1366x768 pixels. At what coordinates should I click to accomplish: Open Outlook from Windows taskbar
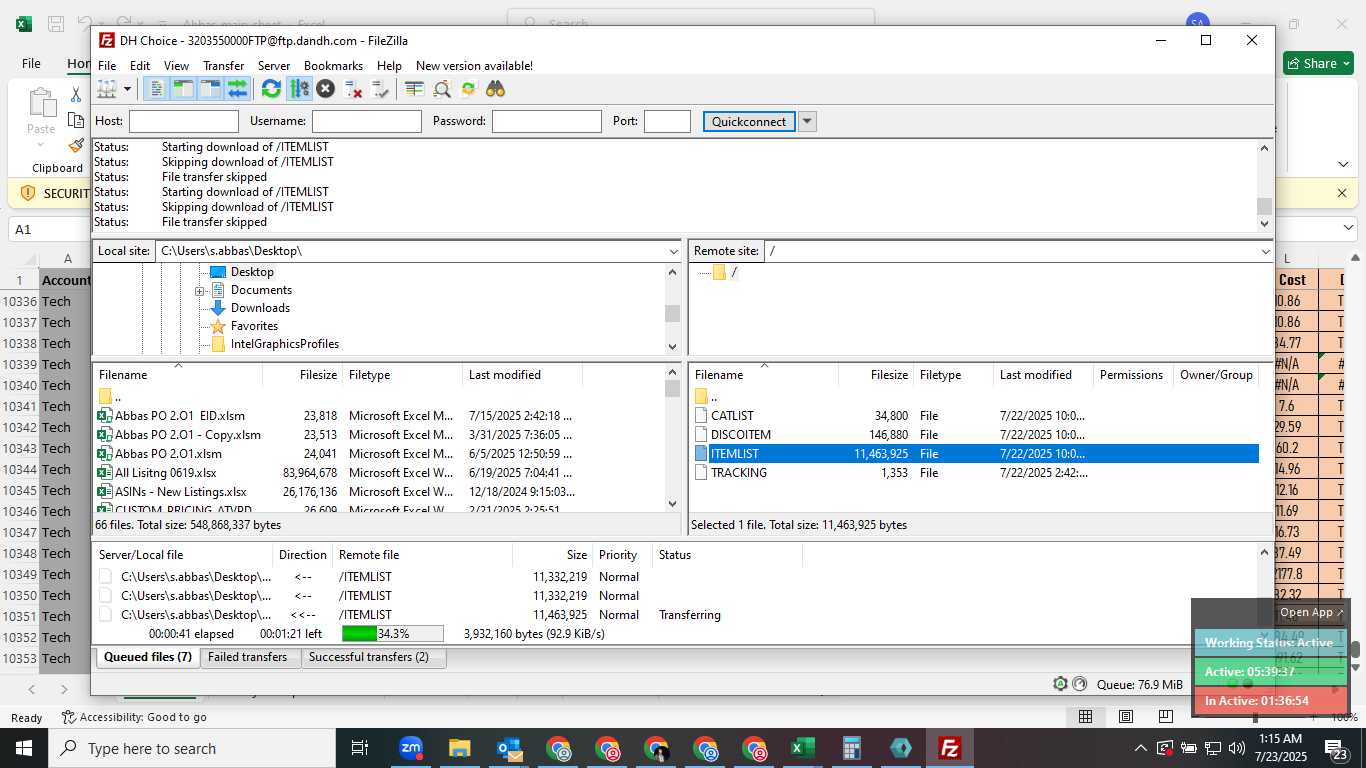click(x=509, y=748)
